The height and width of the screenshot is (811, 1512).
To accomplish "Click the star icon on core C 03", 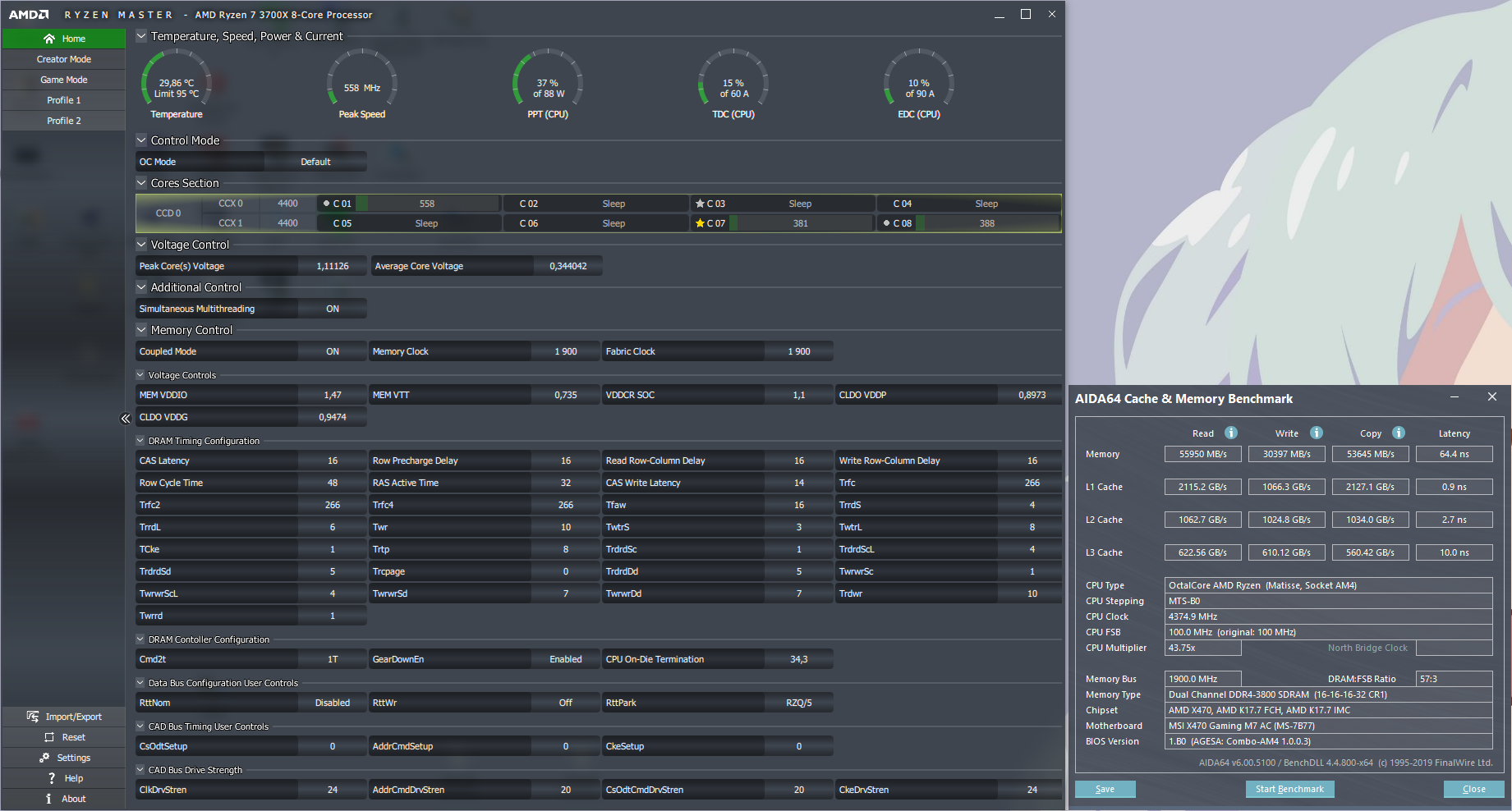I will 700,204.
